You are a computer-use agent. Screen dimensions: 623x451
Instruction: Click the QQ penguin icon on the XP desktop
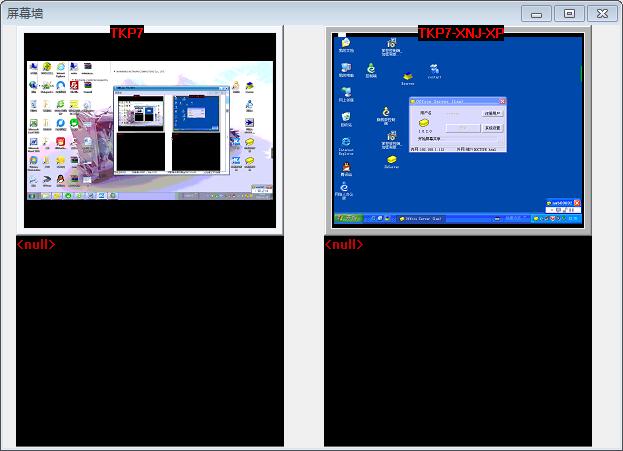[x=346, y=169]
